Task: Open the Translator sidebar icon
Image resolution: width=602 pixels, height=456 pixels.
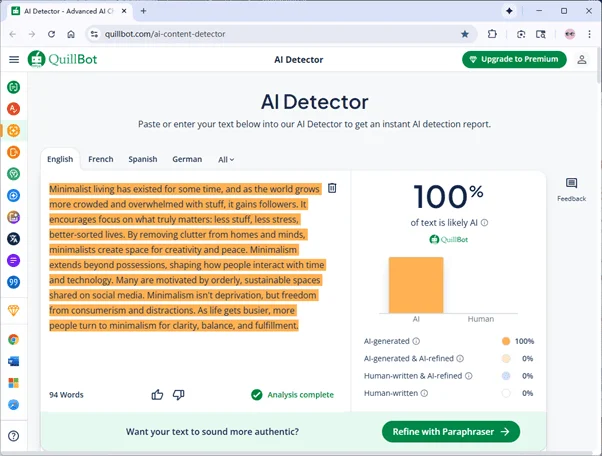Action: click(x=13, y=239)
